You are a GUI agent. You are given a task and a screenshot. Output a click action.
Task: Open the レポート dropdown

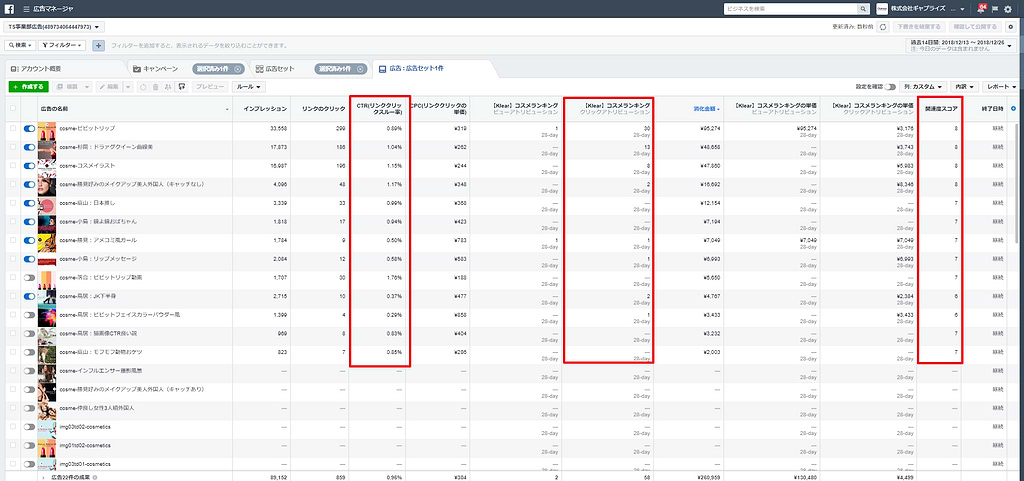point(1001,87)
